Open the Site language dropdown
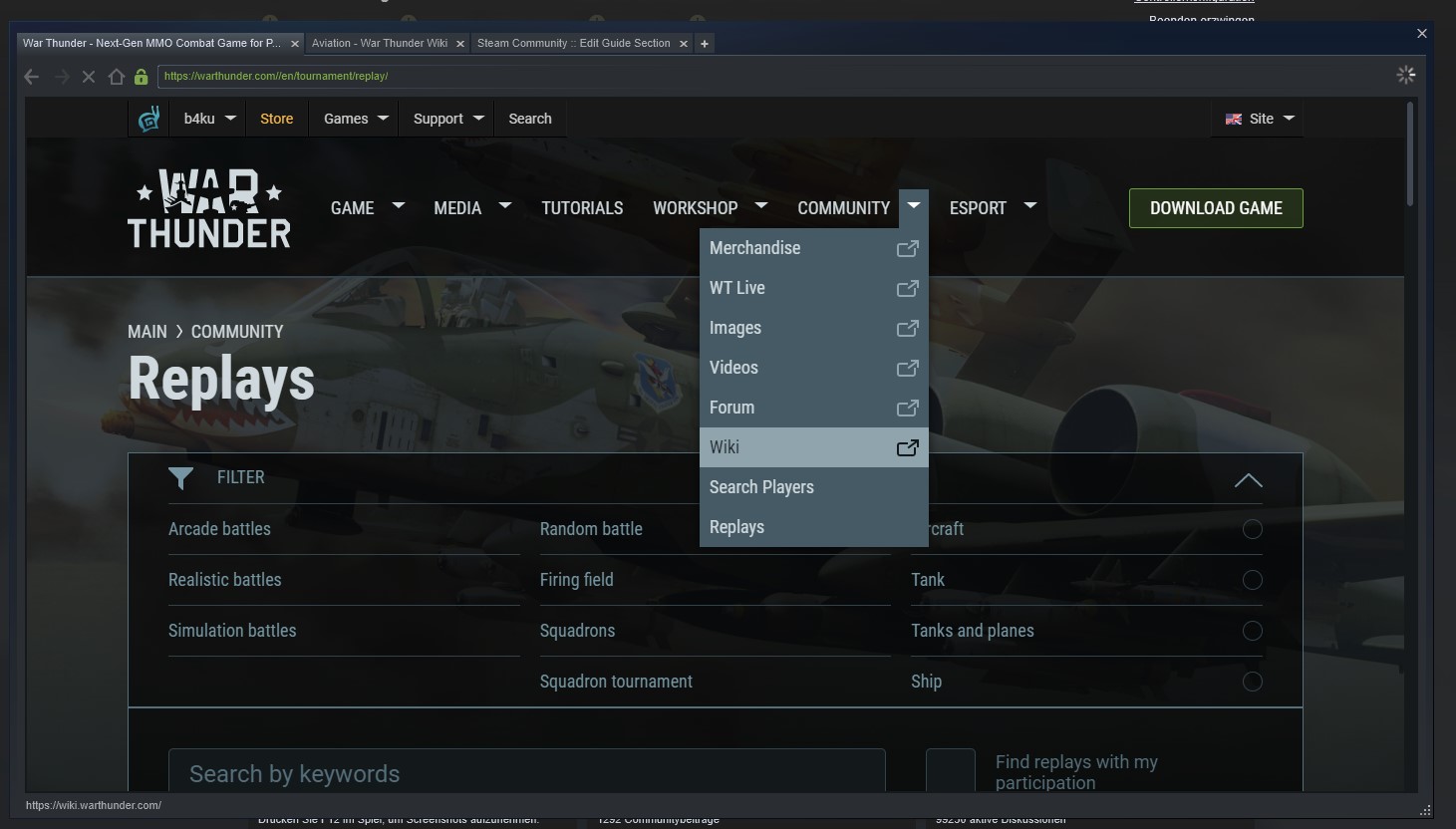Viewport: 1456px width, 829px height. click(x=1259, y=119)
